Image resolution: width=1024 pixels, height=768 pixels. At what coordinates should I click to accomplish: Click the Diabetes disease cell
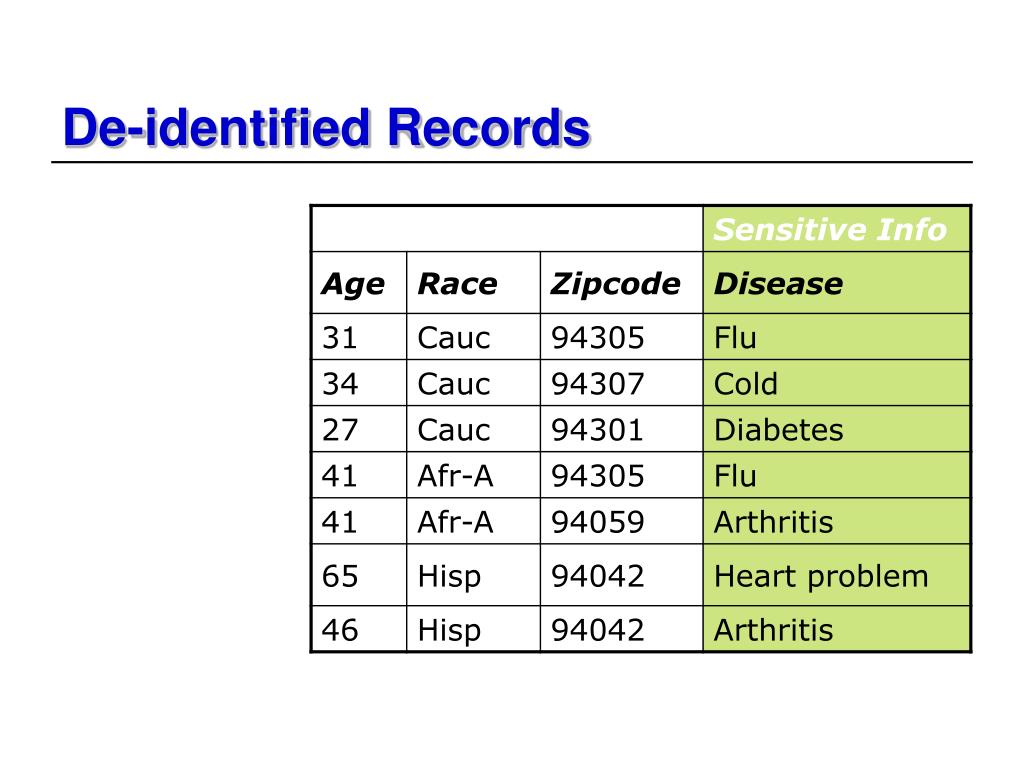click(837, 429)
